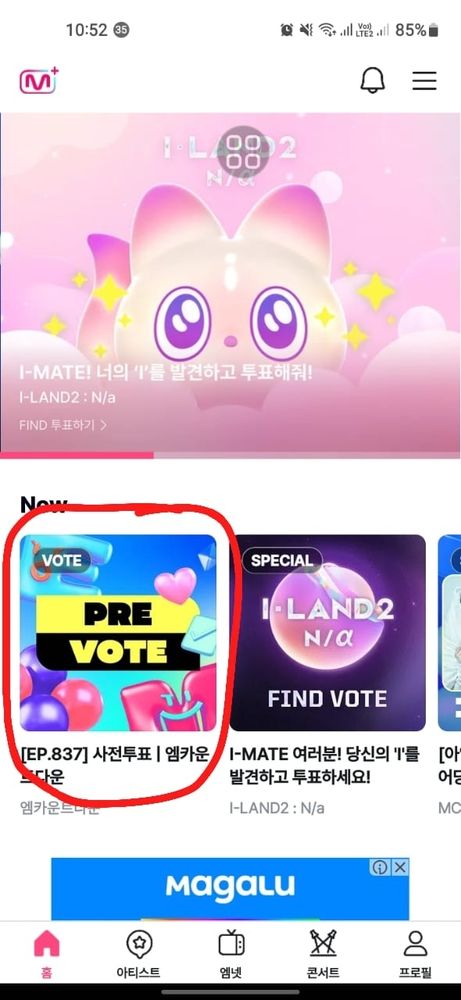The height and width of the screenshot is (1000, 461).
Task: Select the home tab icon
Action: pos(46,943)
